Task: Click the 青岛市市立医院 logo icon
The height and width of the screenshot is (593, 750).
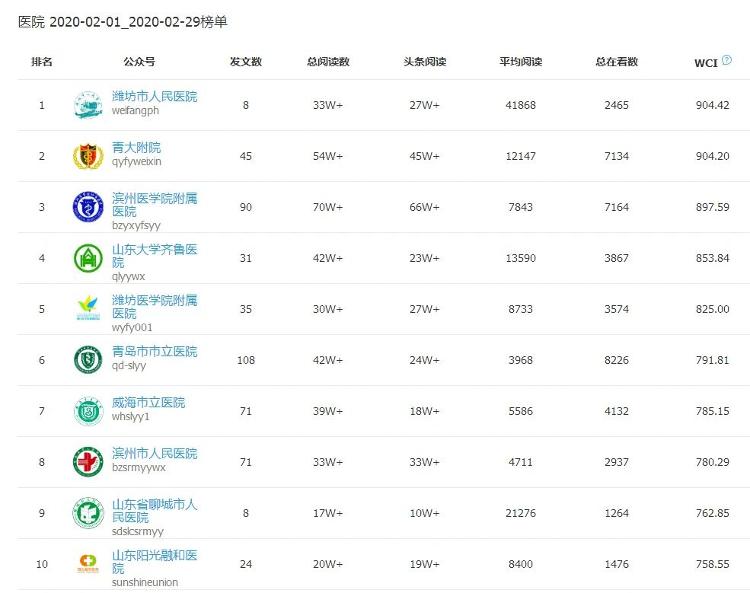Action: coord(88,360)
